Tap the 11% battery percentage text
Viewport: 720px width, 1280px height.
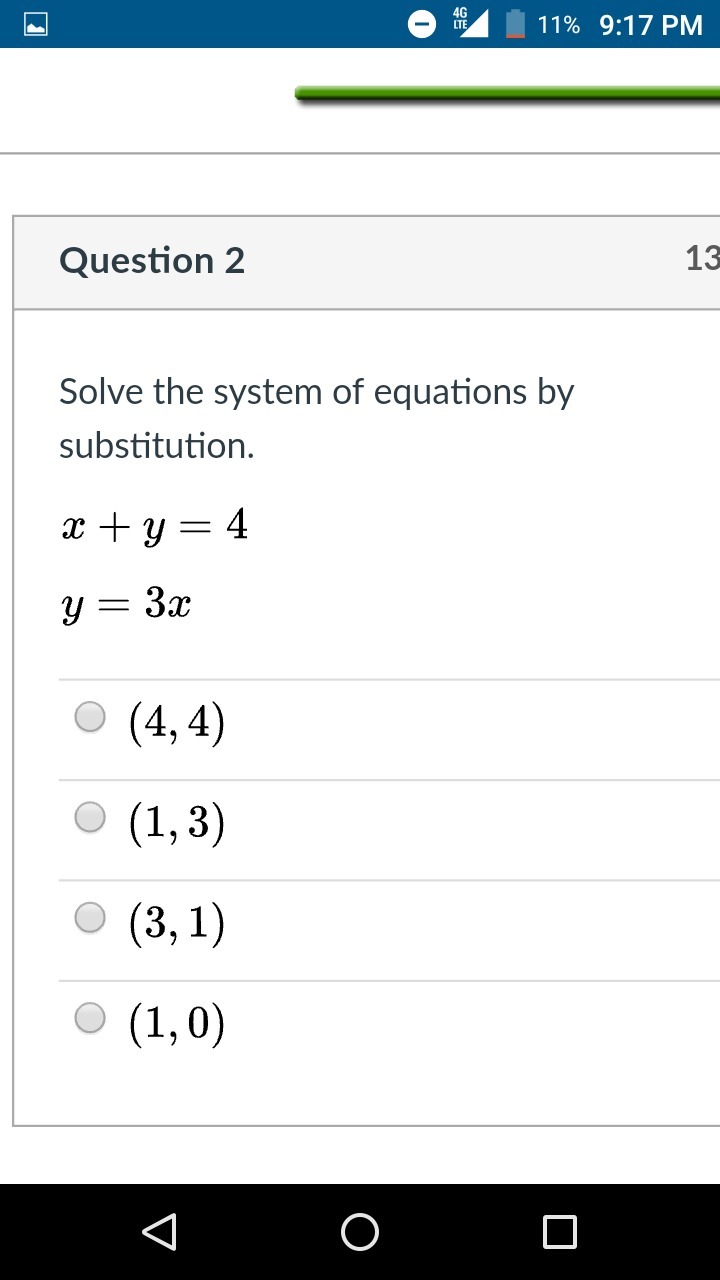pos(558,25)
